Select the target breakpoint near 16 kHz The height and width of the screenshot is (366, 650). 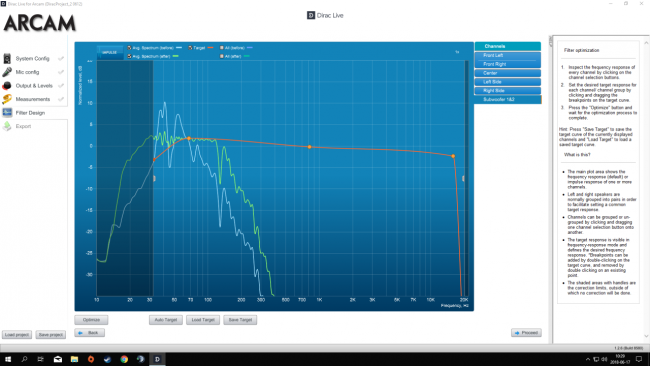(x=453, y=156)
